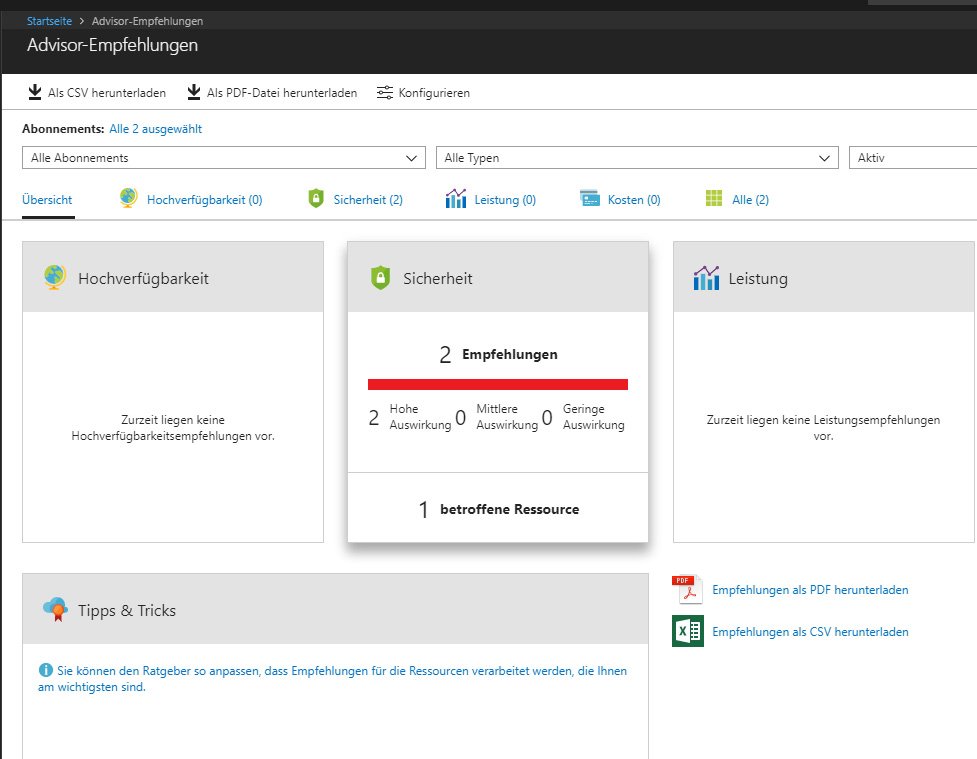Click Als CSV herunterladen in toolbar
The width and height of the screenshot is (977, 759).
click(x=97, y=93)
